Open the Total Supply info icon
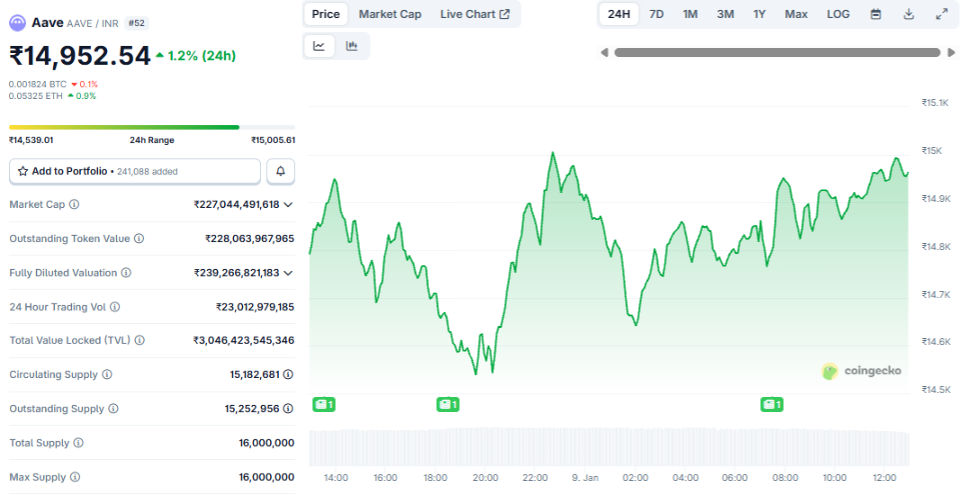 78,442
